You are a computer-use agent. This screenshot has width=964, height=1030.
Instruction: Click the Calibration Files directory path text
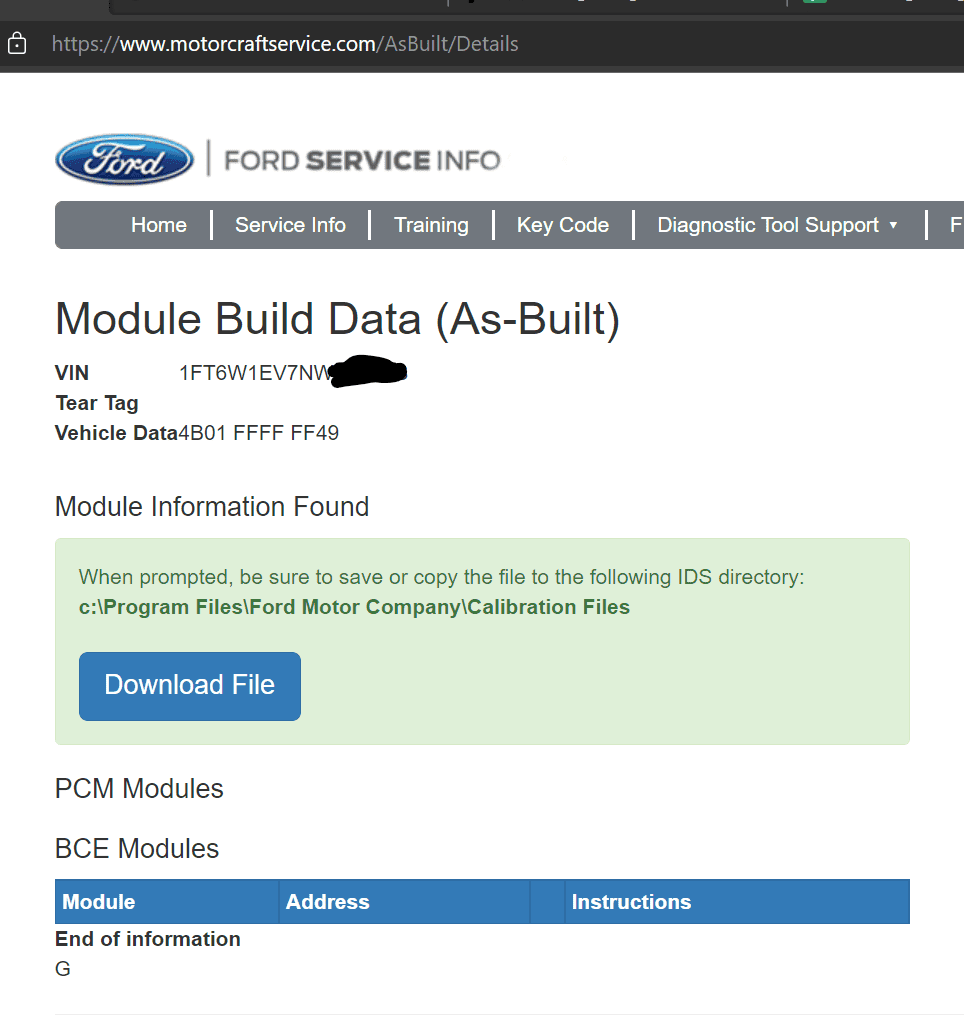point(354,607)
